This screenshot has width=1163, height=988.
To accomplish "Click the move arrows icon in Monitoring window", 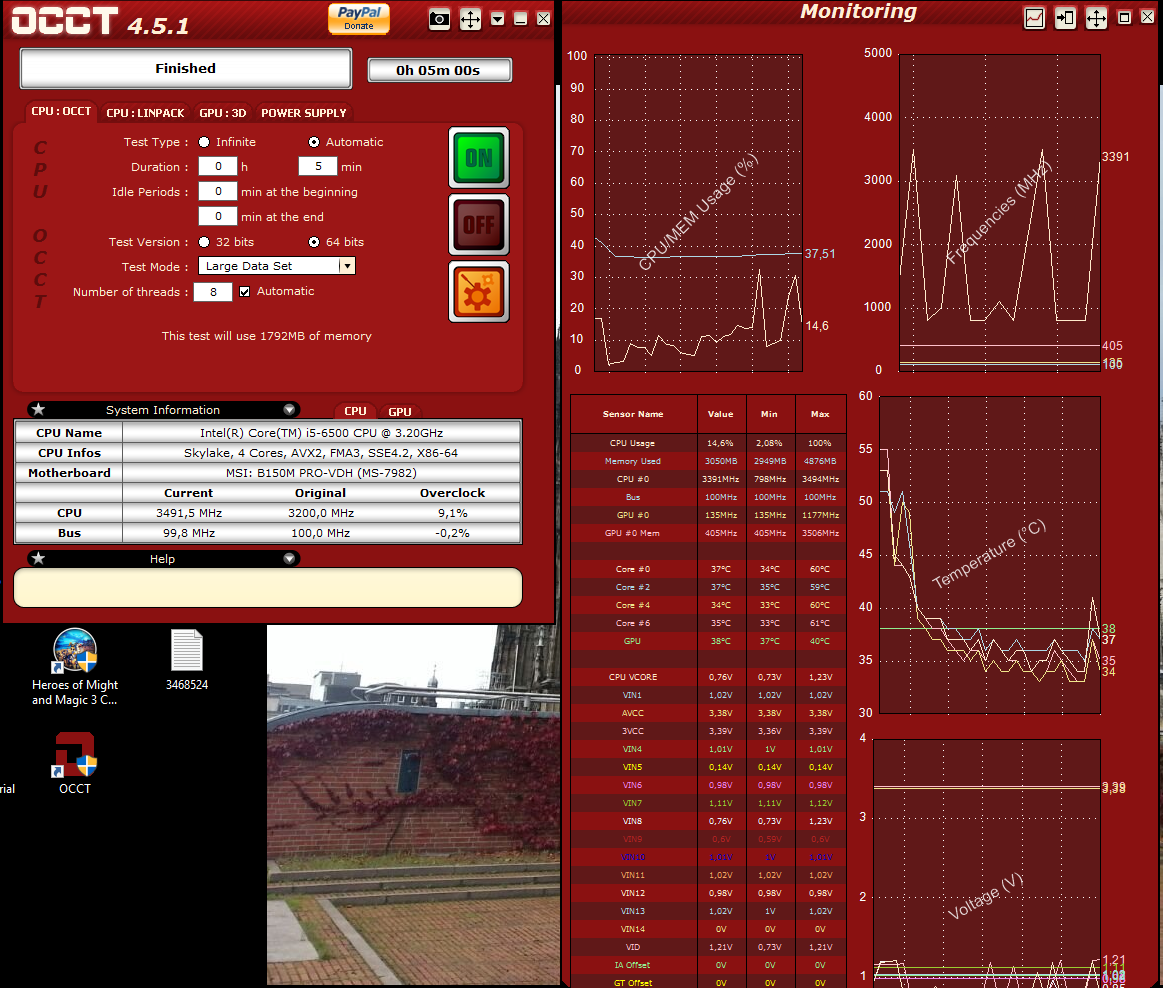I will [1096, 19].
